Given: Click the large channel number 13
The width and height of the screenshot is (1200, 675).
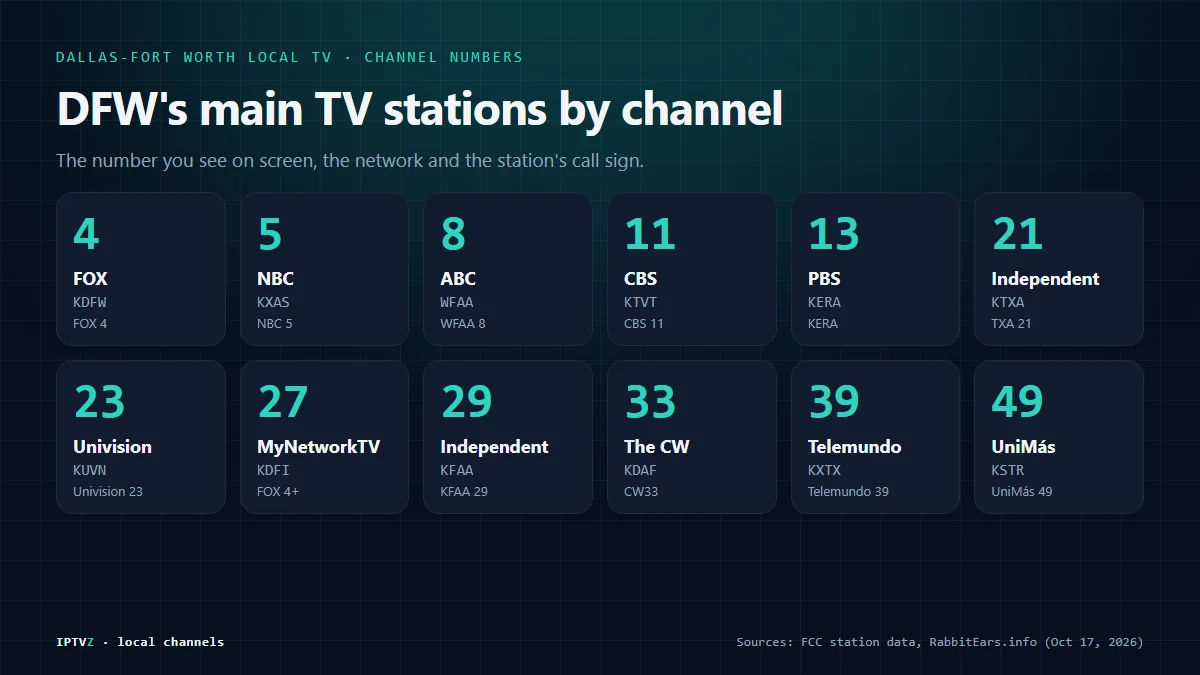Looking at the screenshot, I should (834, 234).
